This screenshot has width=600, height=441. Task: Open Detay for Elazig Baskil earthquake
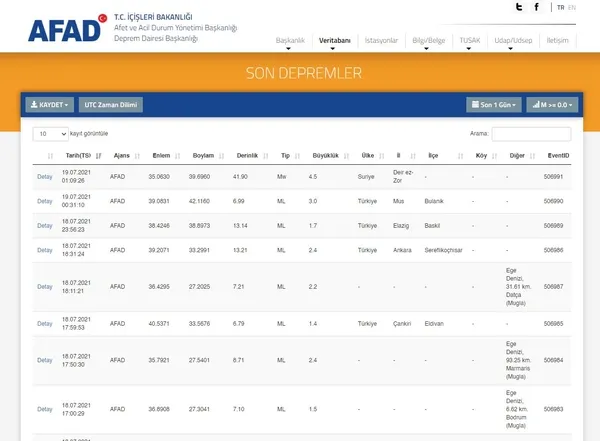(x=45, y=226)
